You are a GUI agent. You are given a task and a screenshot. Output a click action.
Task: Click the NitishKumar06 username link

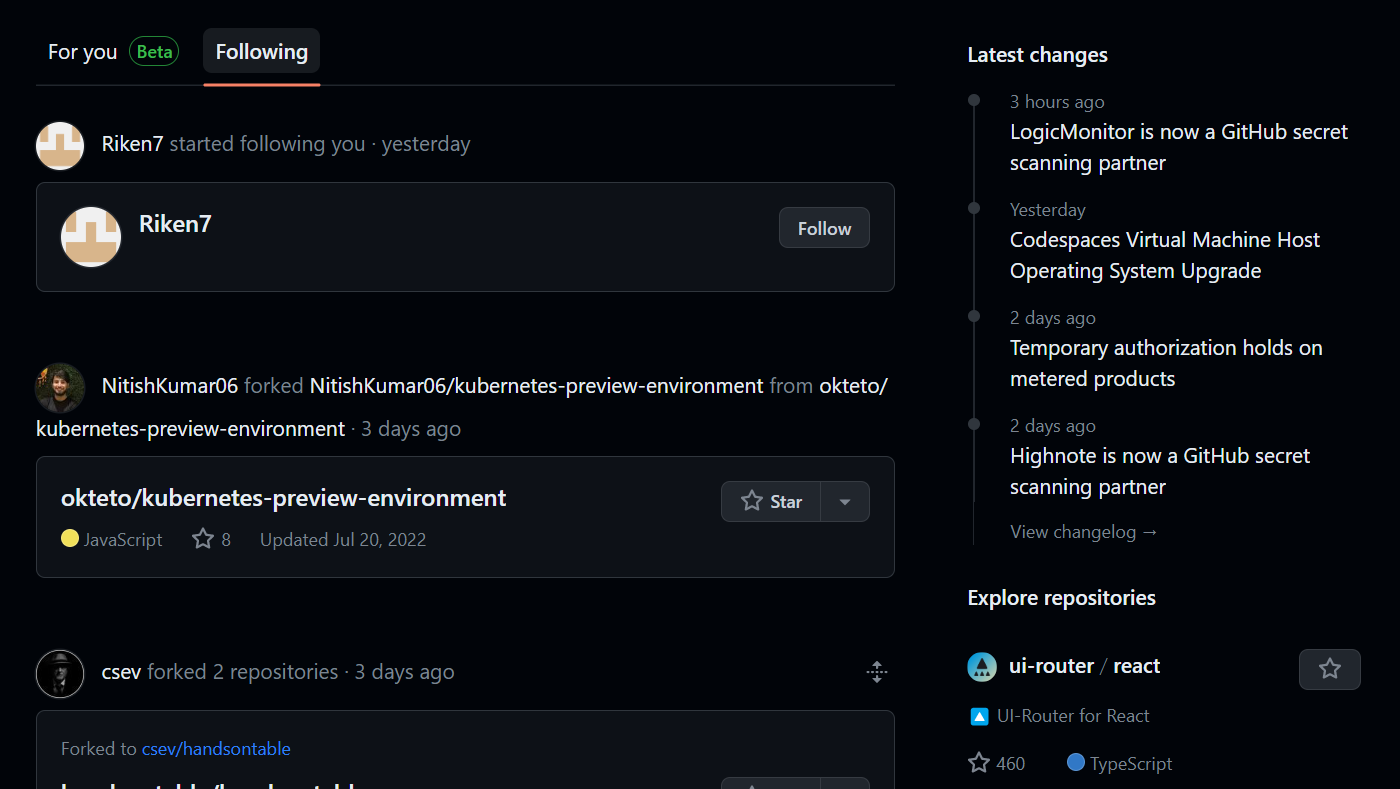(x=168, y=385)
